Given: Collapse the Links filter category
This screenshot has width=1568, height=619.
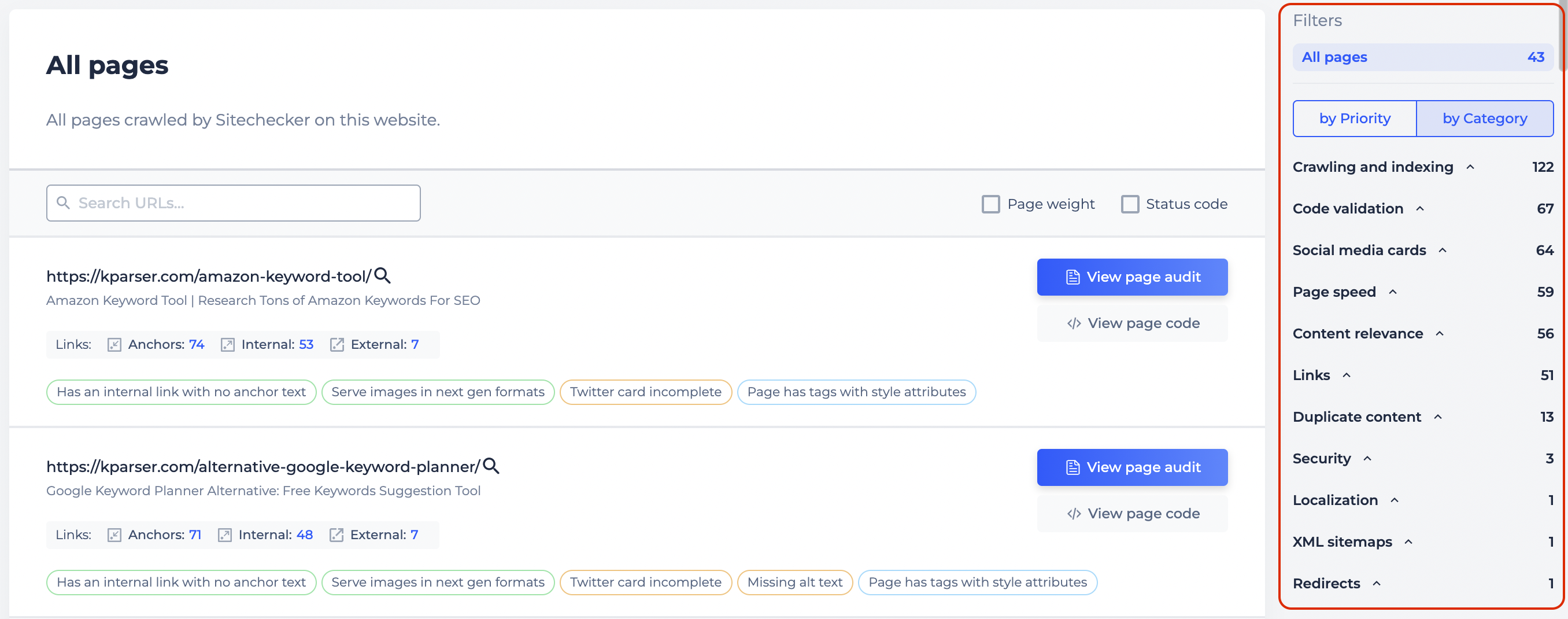Looking at the screenshot, I should tap(1347, 375).
